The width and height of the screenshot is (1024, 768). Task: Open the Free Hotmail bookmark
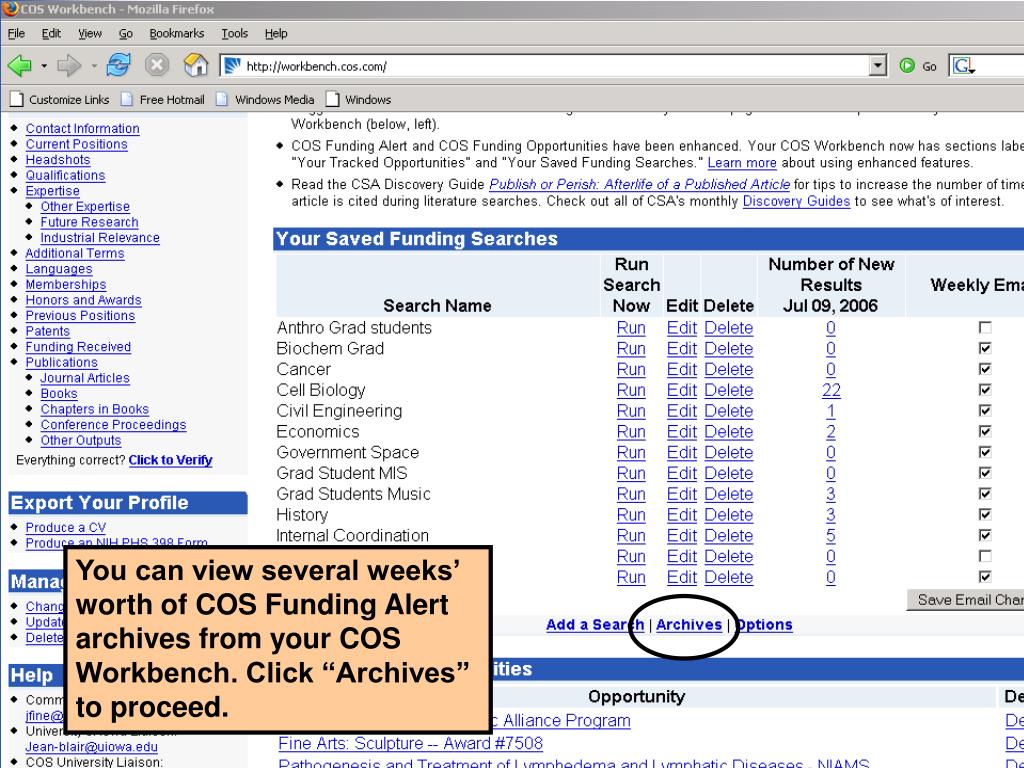click(163, 100)
